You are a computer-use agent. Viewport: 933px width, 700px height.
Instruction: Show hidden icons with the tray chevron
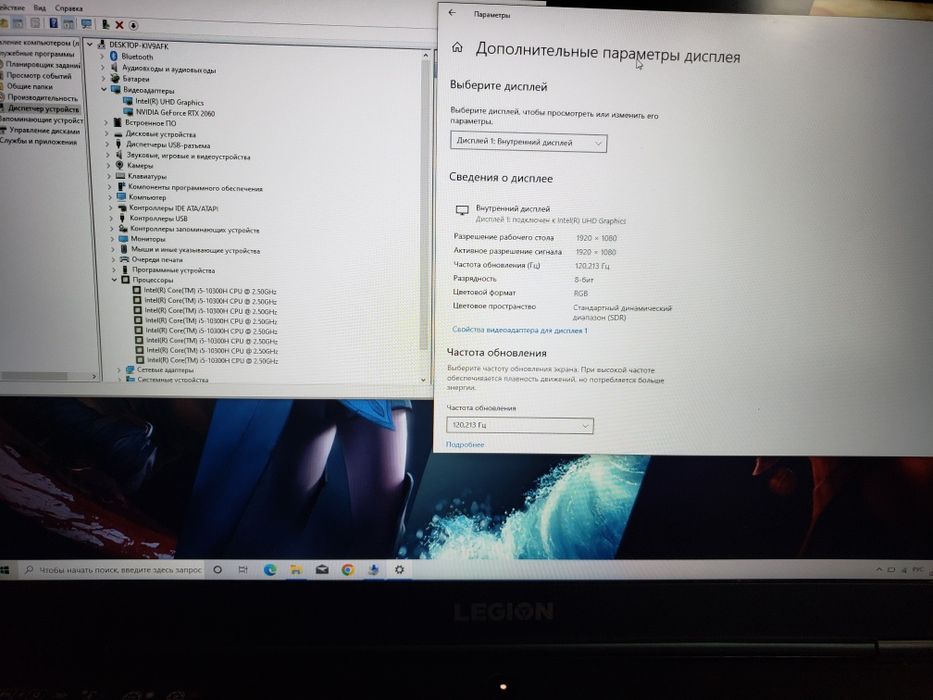click(x=879, y=570)
